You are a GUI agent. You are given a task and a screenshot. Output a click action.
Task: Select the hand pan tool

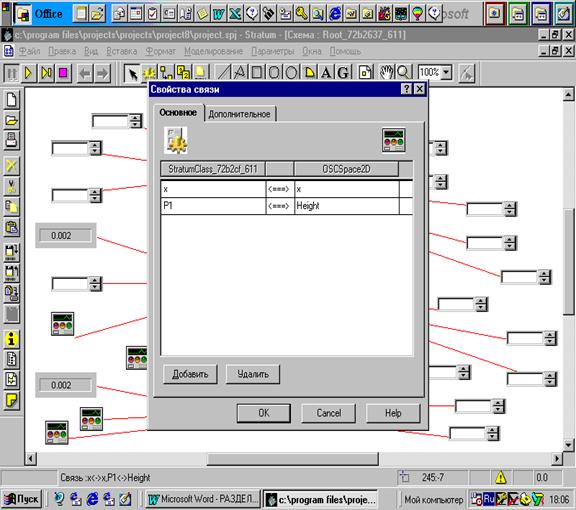coord(386,73)
